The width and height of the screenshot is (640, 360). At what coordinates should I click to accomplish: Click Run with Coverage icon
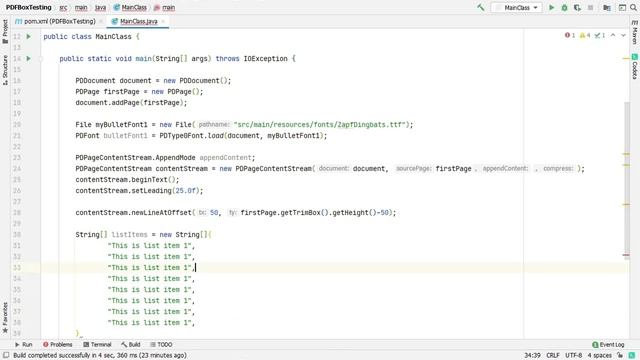[577, 7]
